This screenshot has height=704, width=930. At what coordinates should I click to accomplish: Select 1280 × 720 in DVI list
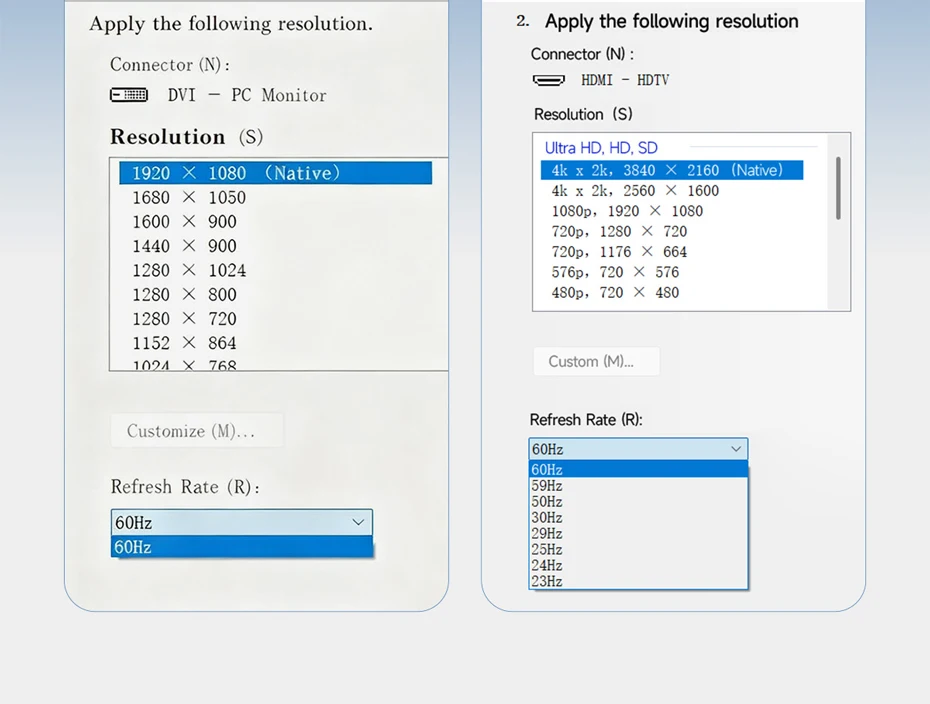[184, 319]
